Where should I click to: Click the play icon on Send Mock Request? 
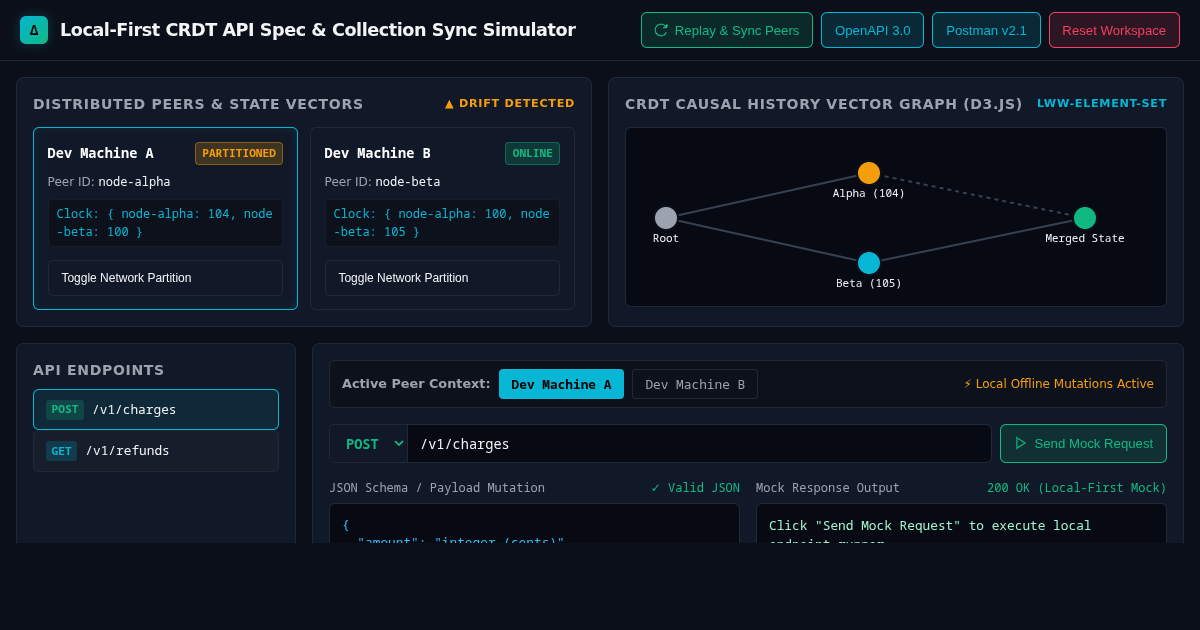tap(1021, 443)
